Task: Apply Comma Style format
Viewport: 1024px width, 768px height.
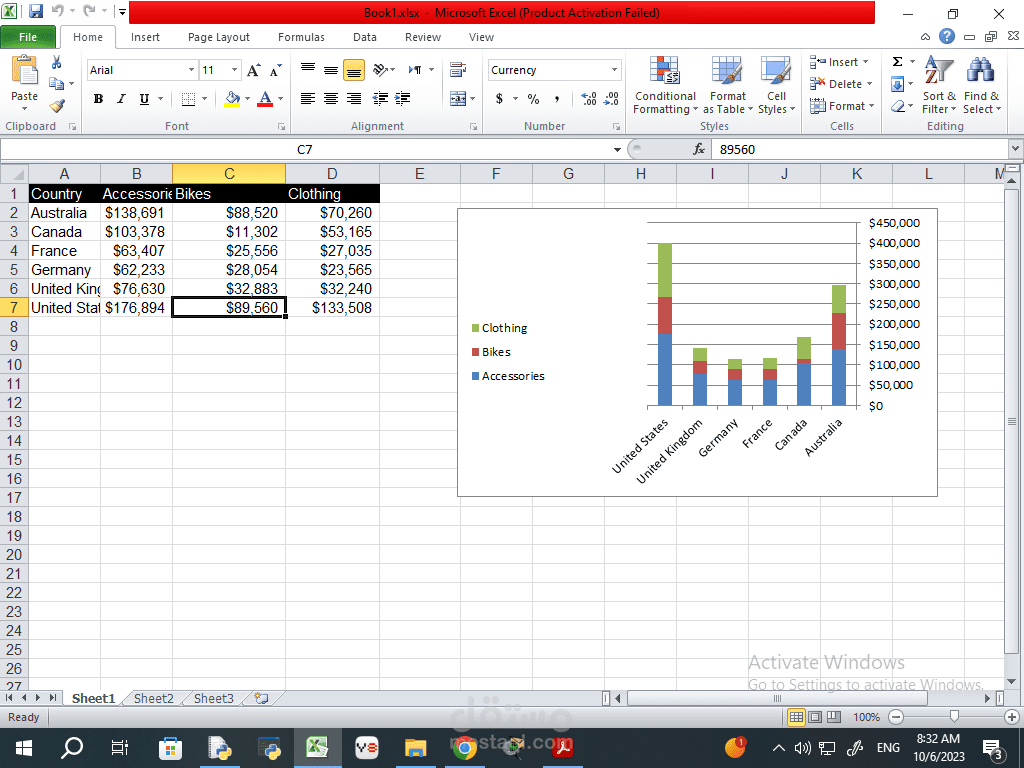Action: pos(557,99)
